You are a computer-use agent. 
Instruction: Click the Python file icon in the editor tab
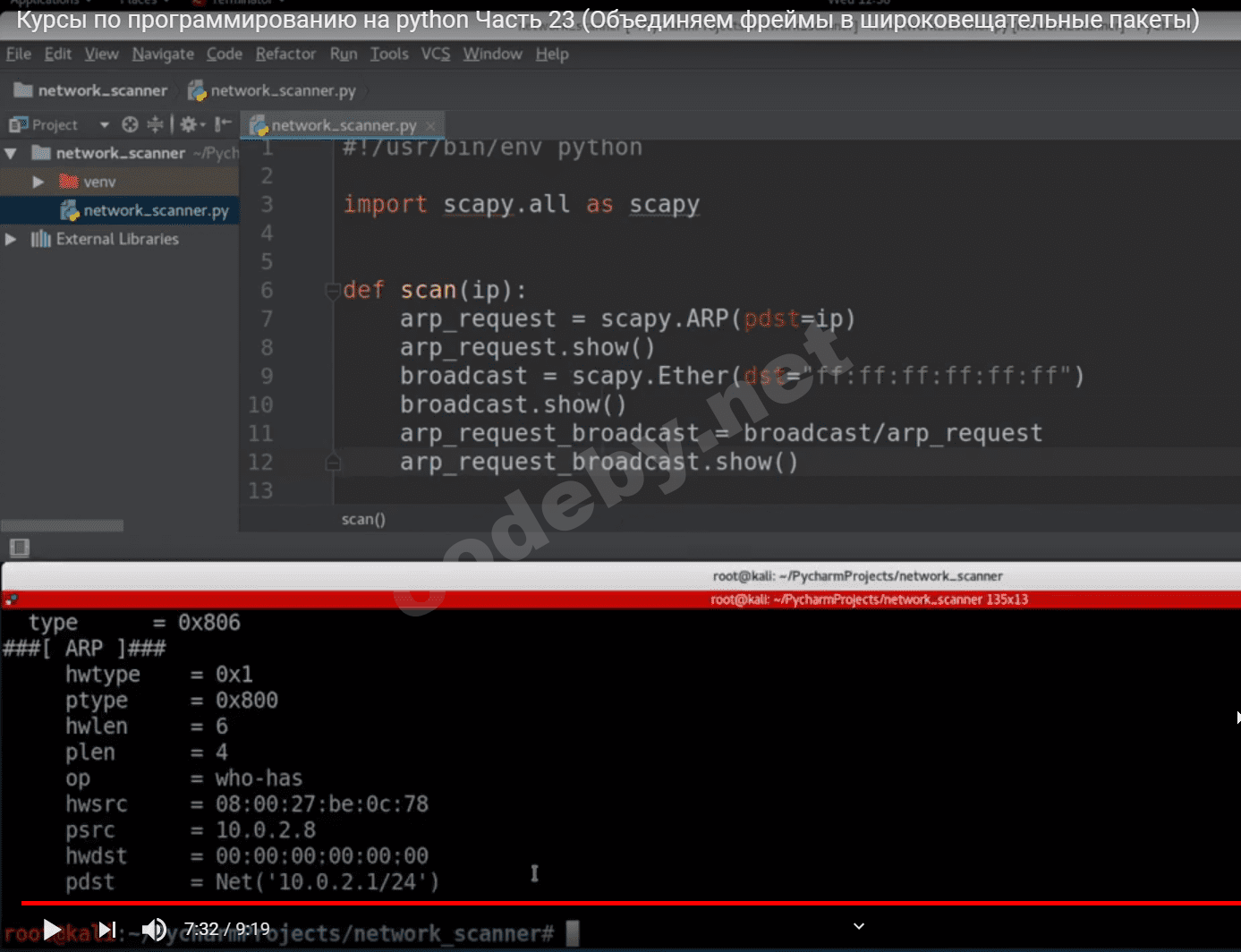click(259, 125)
